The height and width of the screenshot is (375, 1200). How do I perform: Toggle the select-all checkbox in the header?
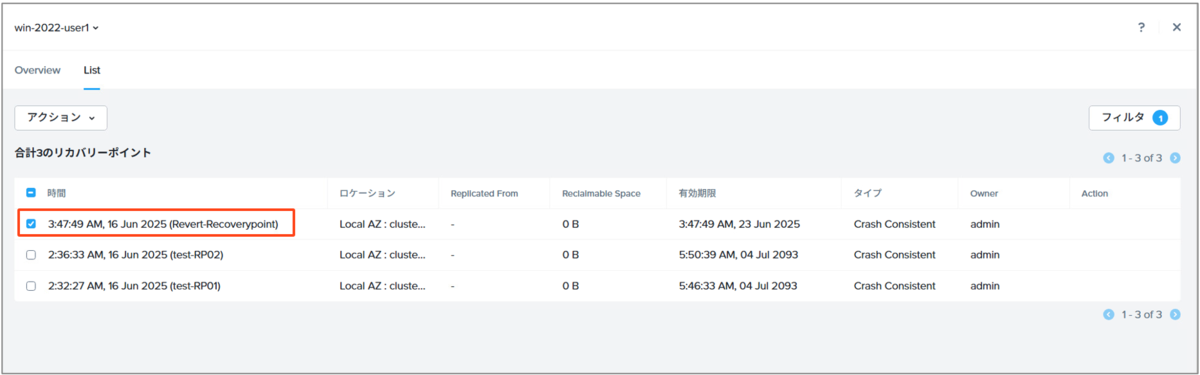(31, 193)
